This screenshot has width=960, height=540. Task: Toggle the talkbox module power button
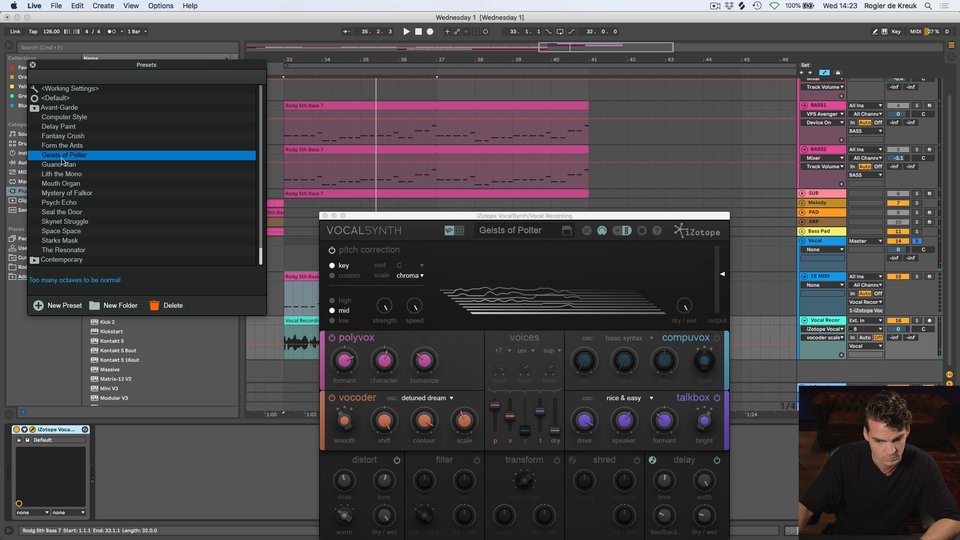pyautogui.click(x=717, y=397)
